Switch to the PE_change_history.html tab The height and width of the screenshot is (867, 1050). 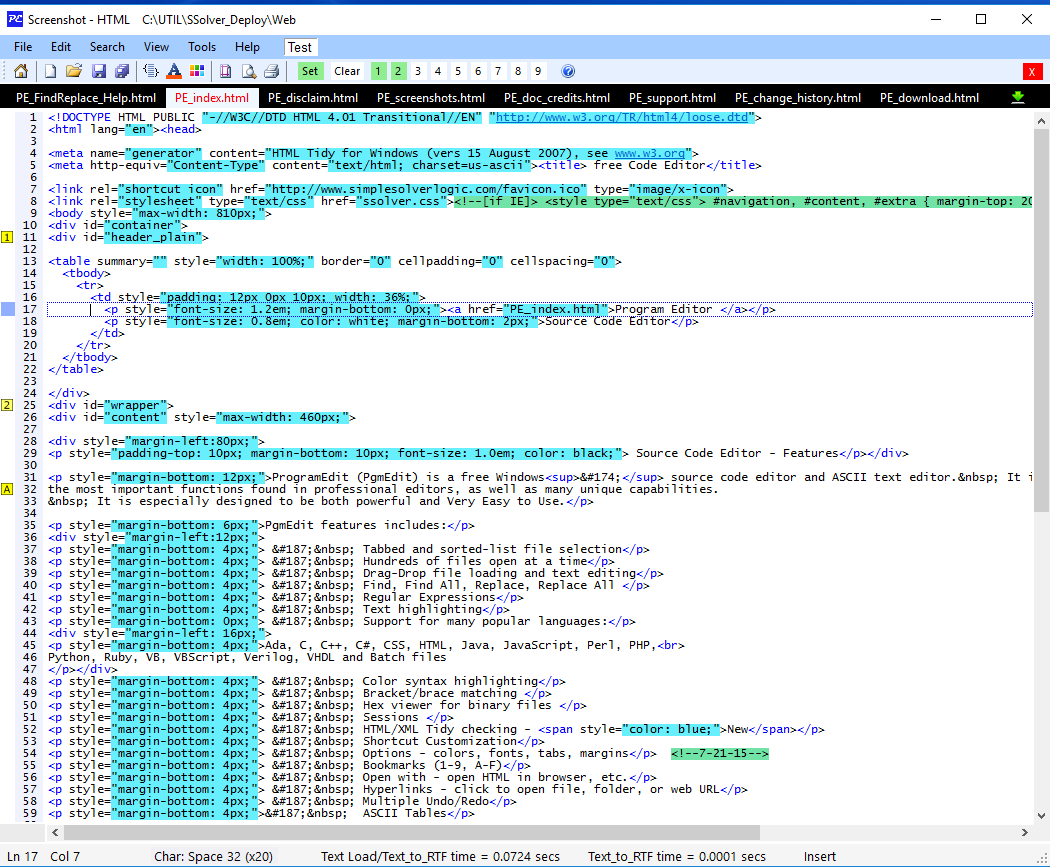tap(797, 98)
